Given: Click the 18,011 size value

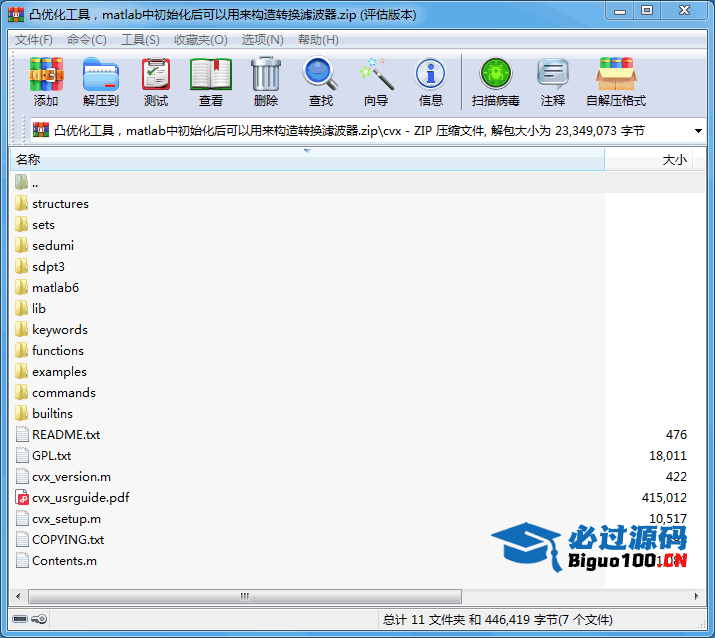Looking at the screenshot, I should pyautogui.click(x=668, y=456).
